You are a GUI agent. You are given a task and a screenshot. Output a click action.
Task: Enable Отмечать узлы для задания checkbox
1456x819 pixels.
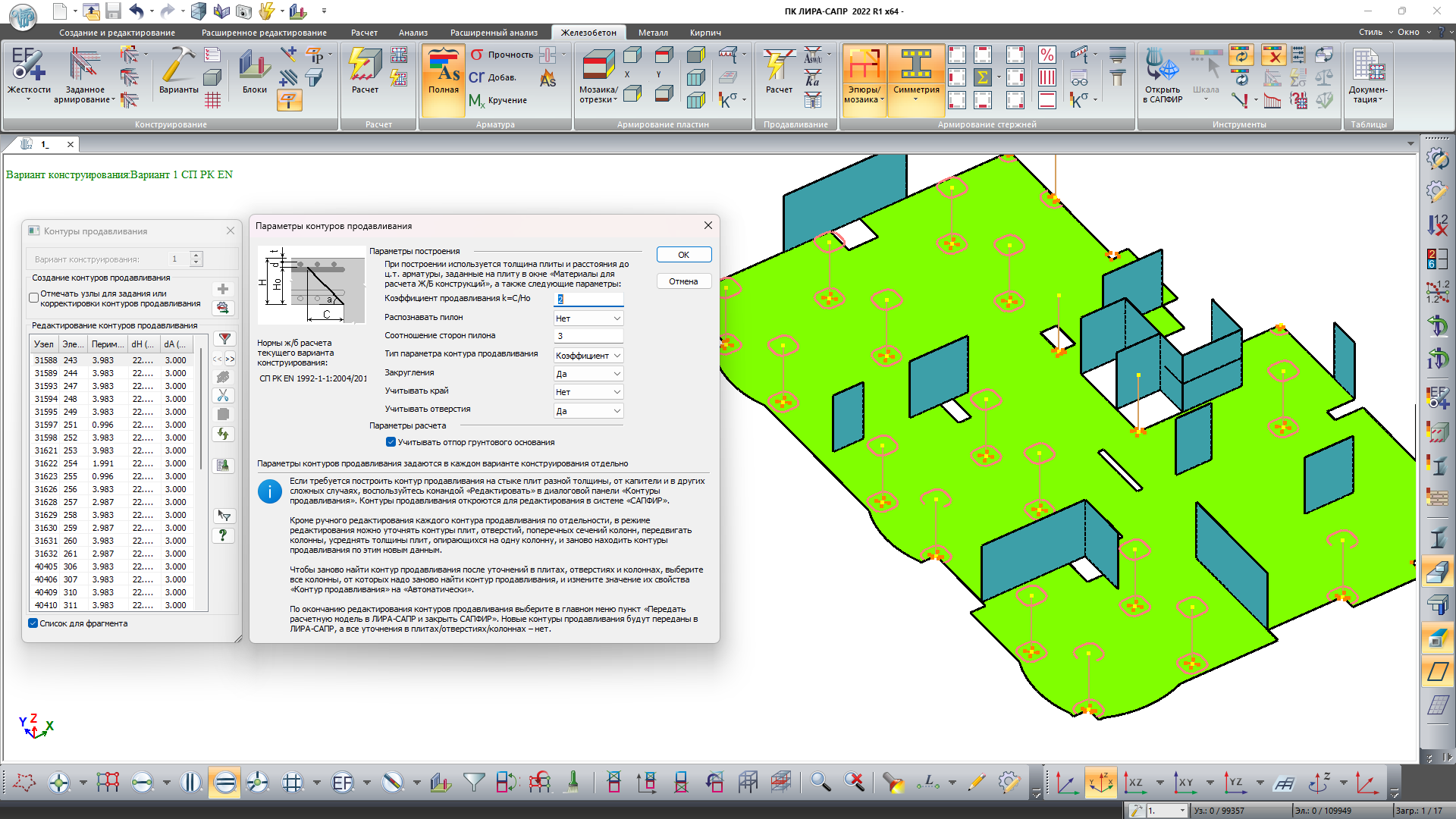tap(34, 298)
